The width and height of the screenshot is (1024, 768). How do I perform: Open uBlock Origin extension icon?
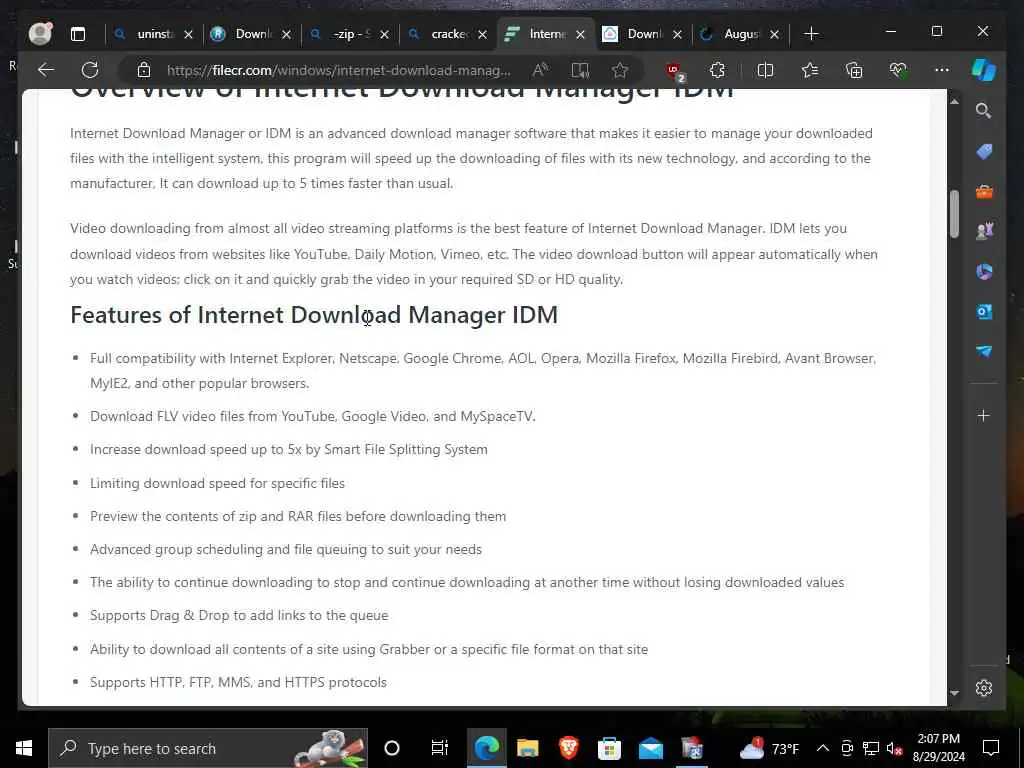(x=674, y=71)
